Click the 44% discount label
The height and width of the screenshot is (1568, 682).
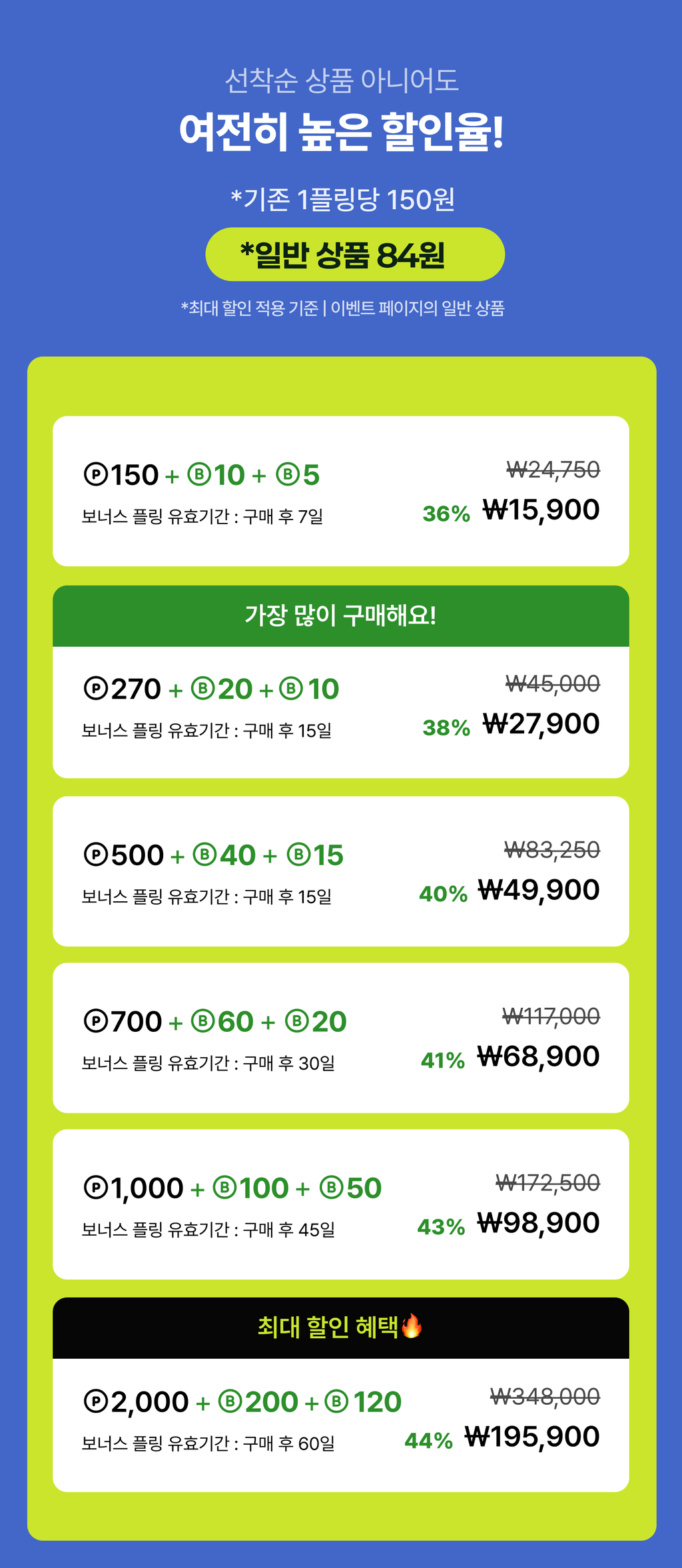429,1441
